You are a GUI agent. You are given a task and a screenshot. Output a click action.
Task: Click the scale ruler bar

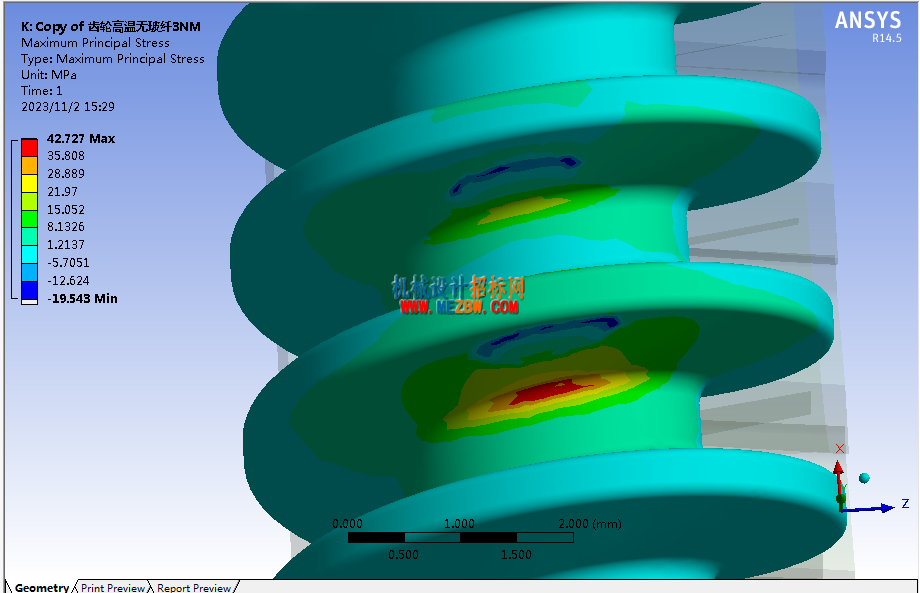461,537
